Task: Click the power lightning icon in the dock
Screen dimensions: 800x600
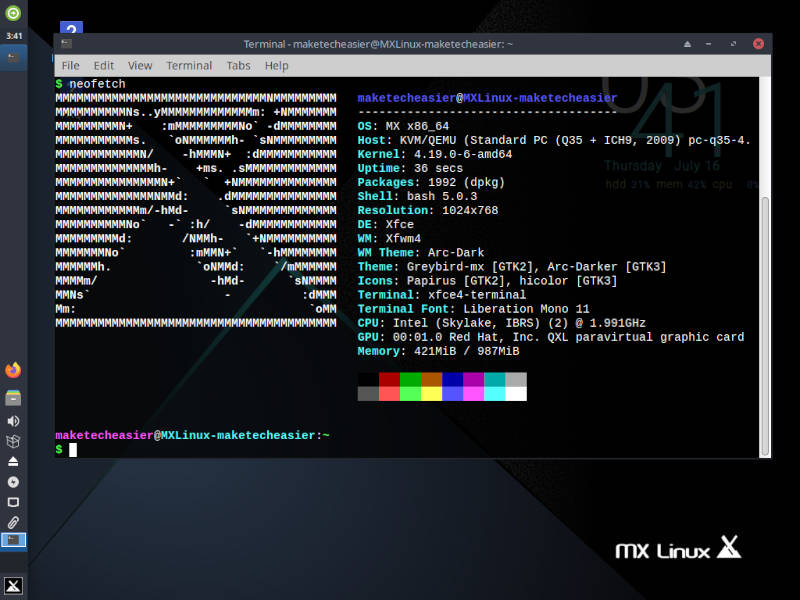Action: [x=13, y=483]
